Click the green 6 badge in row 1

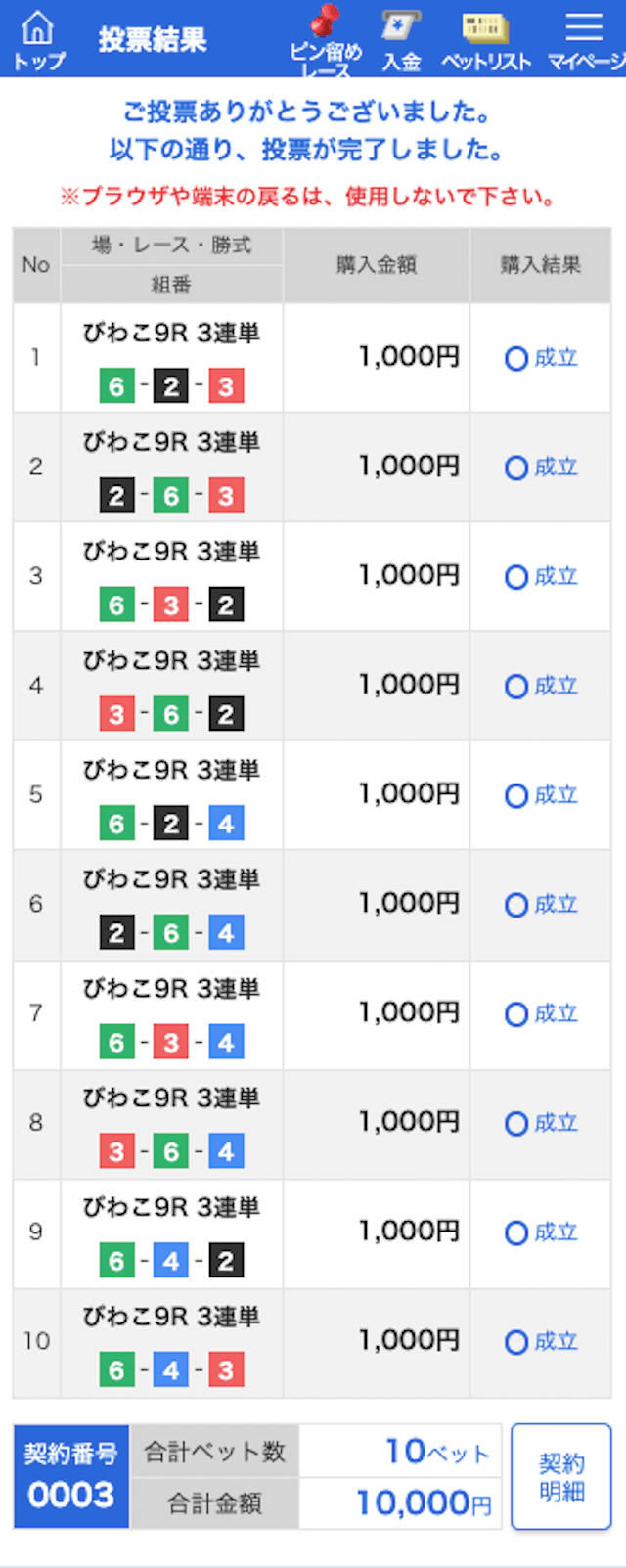(116, 386)
